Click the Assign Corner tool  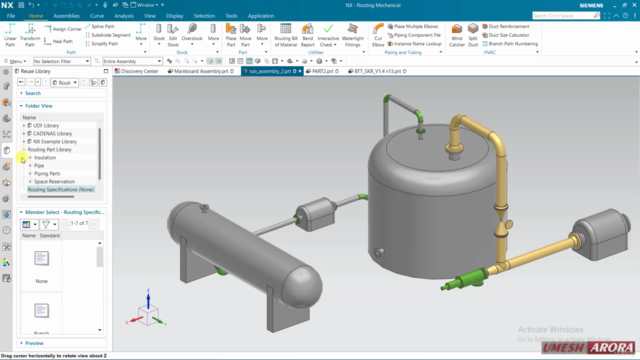63,29
